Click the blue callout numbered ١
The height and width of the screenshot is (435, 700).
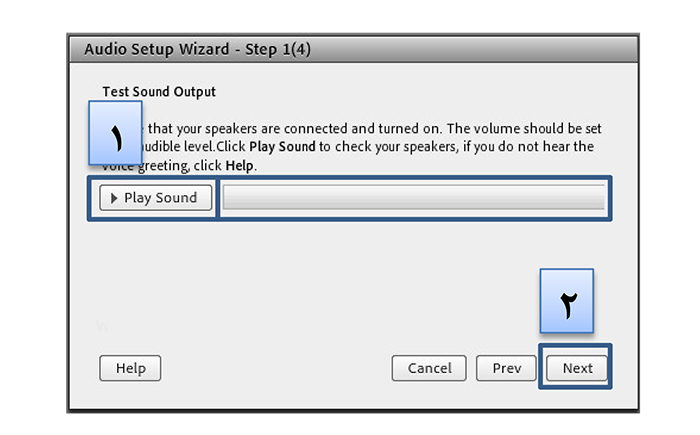(x=116, y=133)
